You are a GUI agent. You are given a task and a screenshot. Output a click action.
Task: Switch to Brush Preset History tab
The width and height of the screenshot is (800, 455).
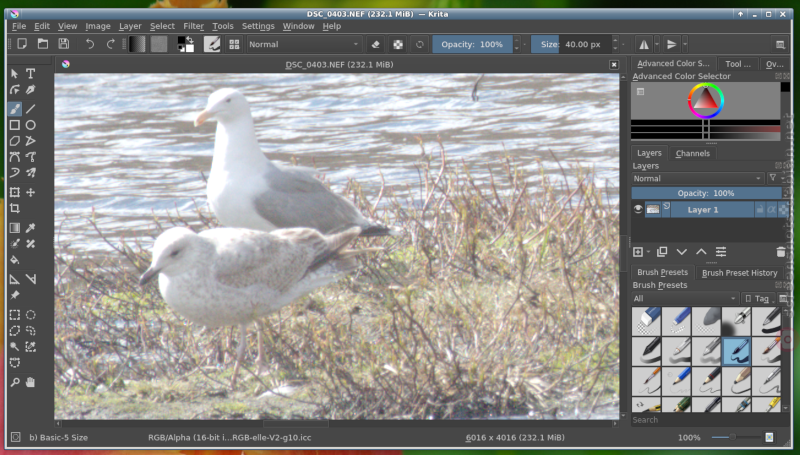tap(739, 273)
